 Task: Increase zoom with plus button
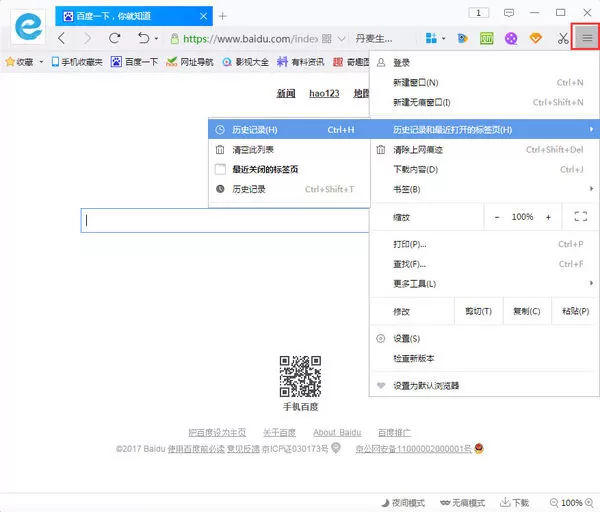(x=548, y=217)
